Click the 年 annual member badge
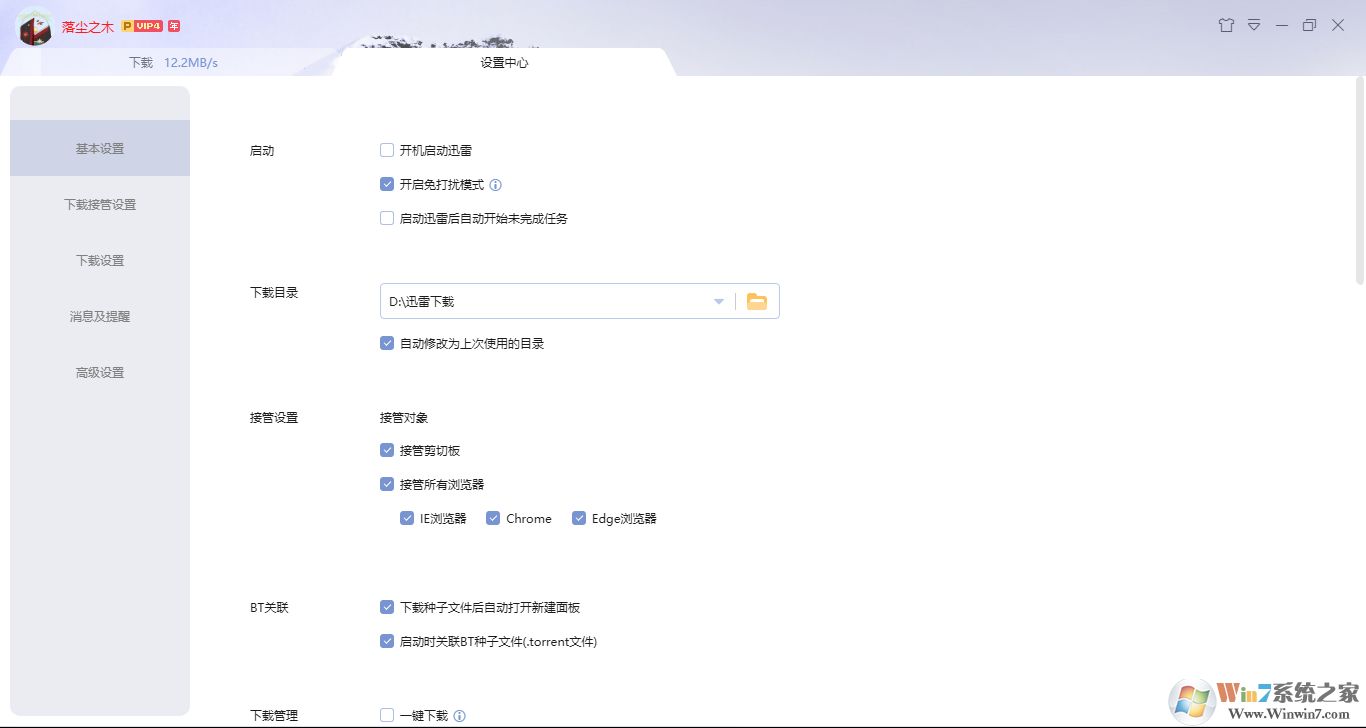1366x728 pixels. (174, 25)
